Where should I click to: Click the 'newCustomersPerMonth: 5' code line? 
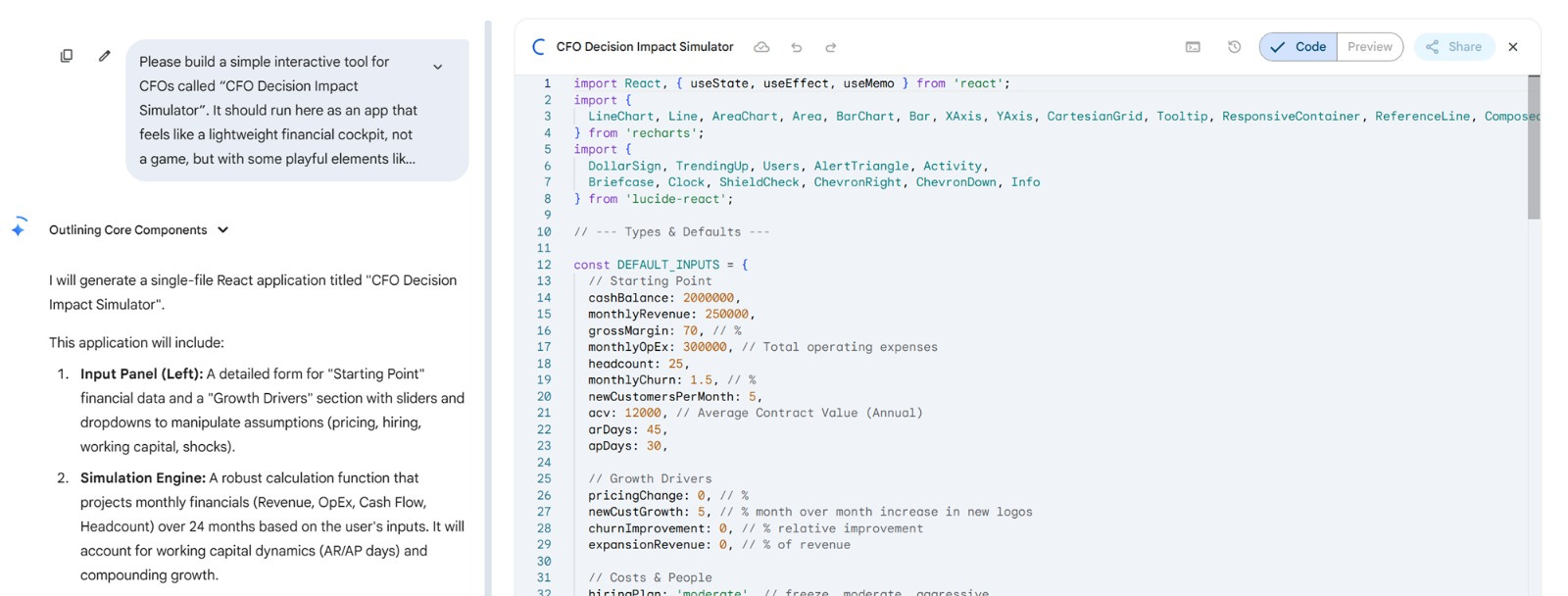coord(675,397)
